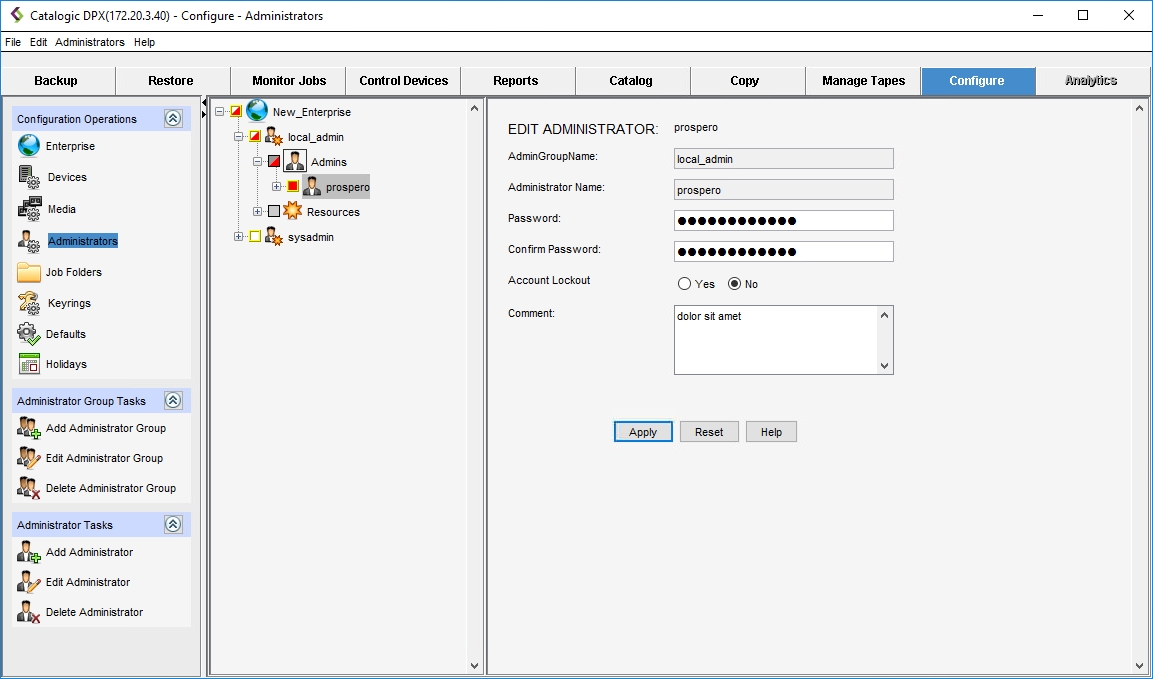This screenshot has width=1153, height=679.
Task: Click the Apply button
Action: [643, 432]
